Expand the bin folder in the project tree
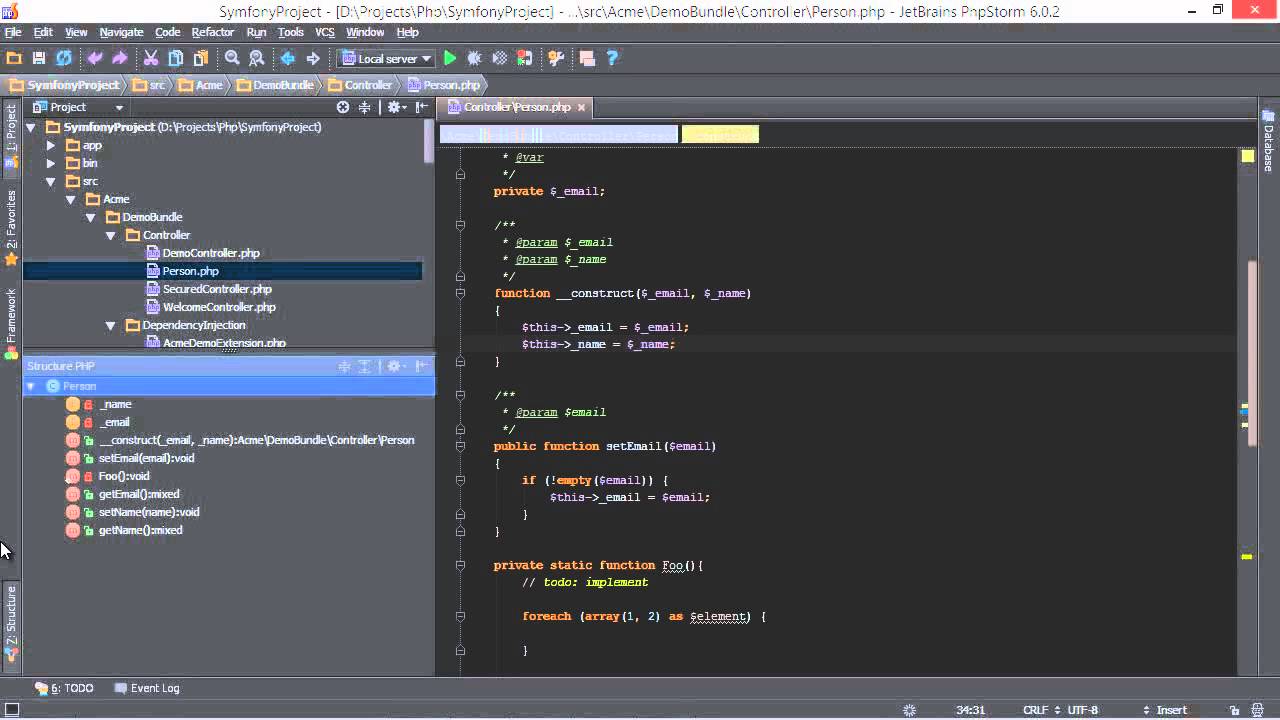1280x720 pixels. tap(51, 163)
